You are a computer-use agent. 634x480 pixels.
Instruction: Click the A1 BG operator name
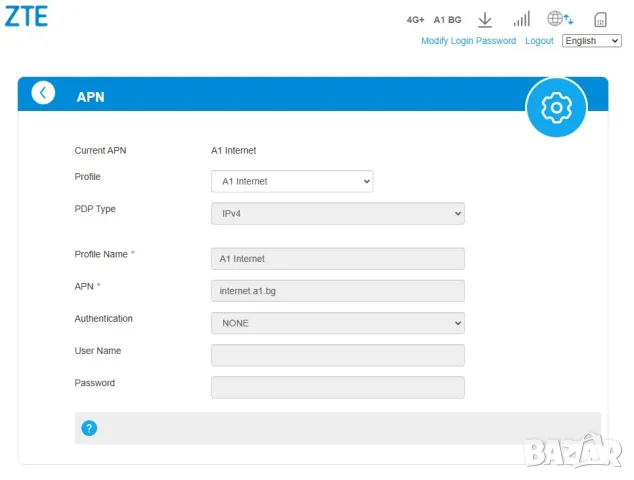point(447,20)
